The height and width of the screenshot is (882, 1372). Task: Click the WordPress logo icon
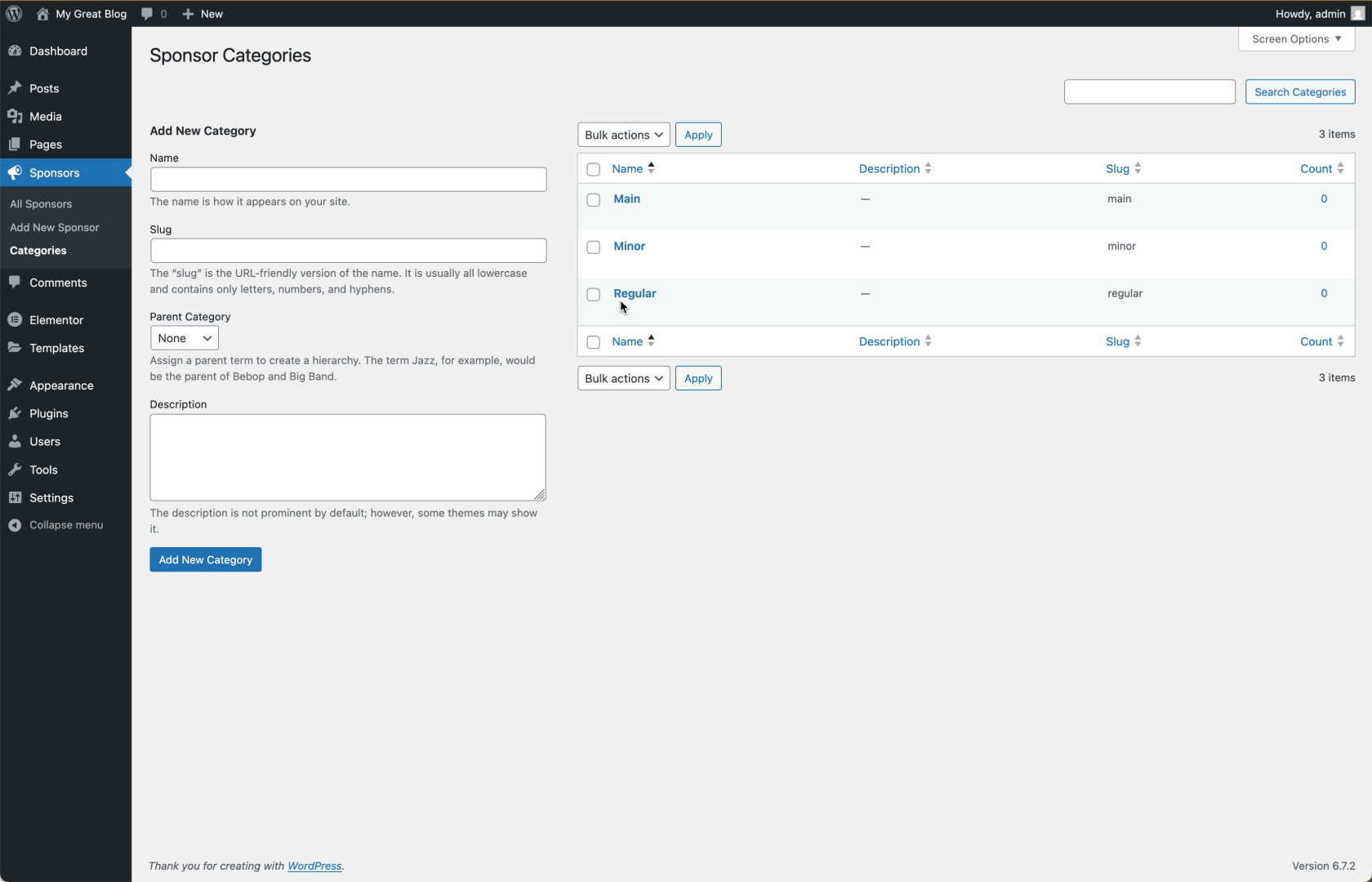click(14, 14)
